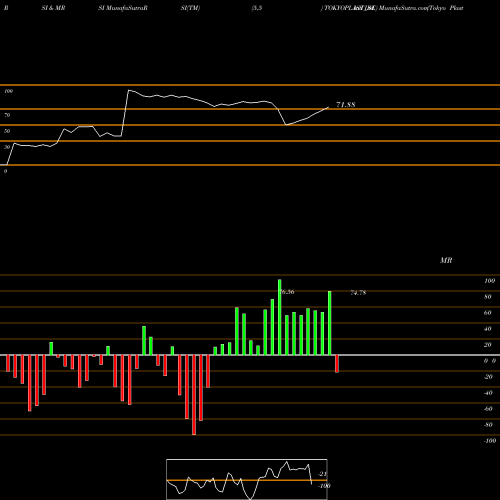The width and height of the screenshot is (500, 500).
Task: Click the 40 label on MR axis
Action: click(x=488, y=329)
